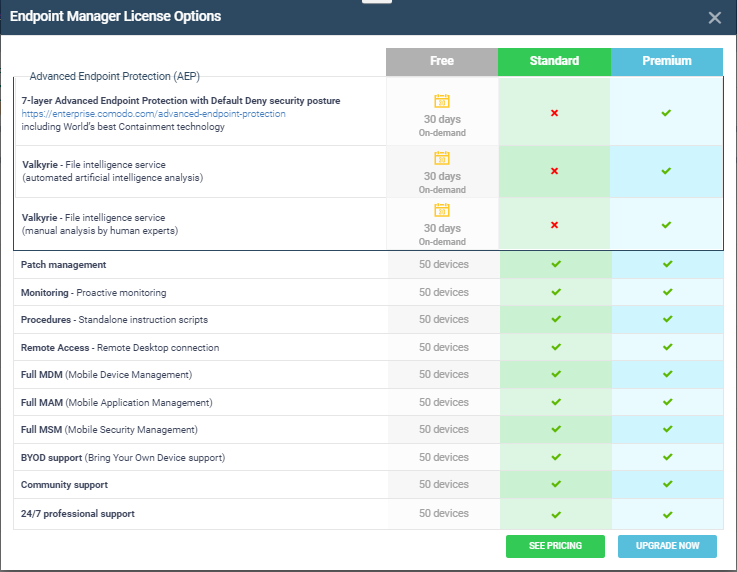Click Premium checkmark for Community support
This screenshot has width=737, height=572.
pos(668,484)
